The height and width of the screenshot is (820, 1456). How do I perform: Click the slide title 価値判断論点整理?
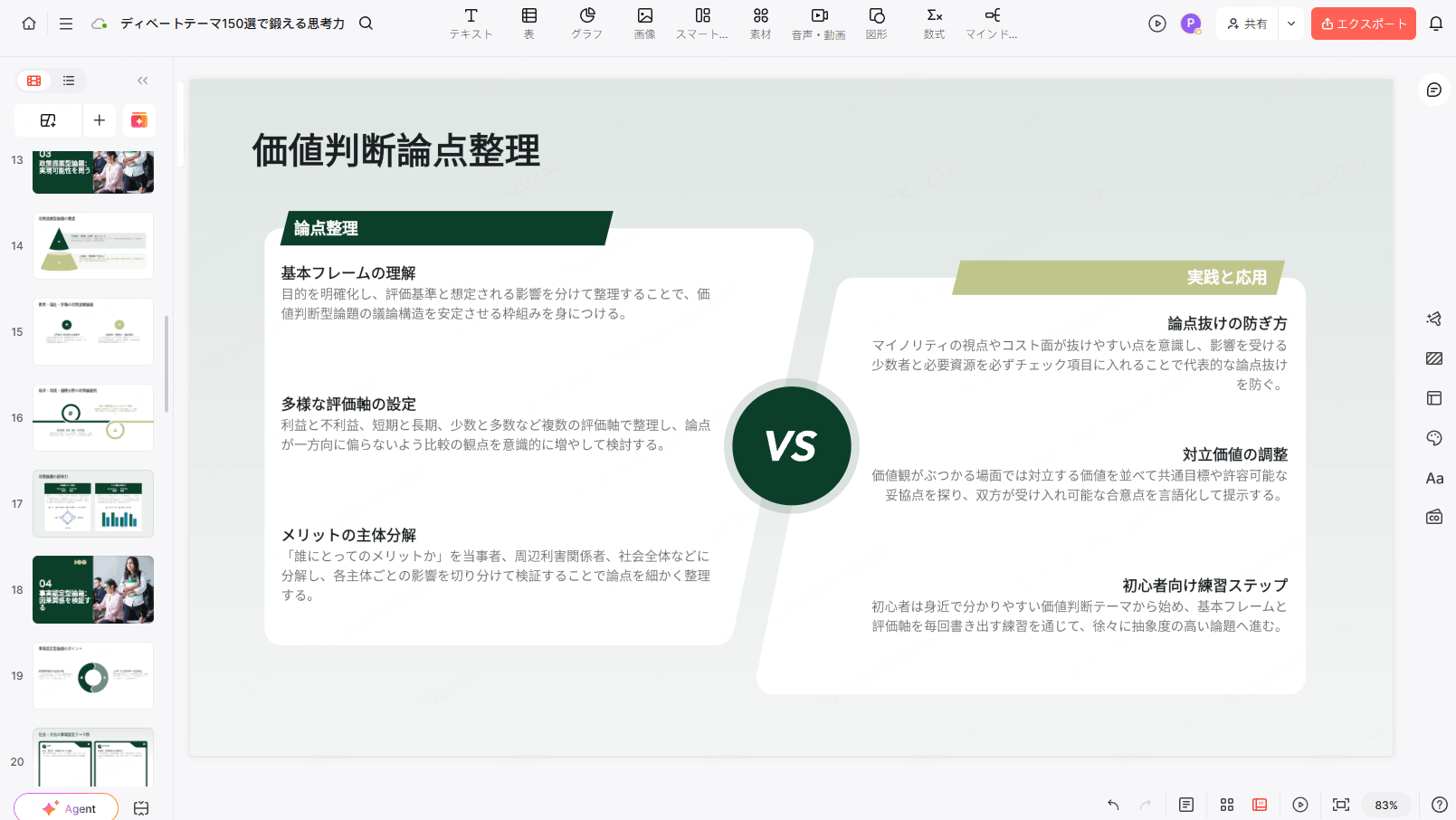396,150
